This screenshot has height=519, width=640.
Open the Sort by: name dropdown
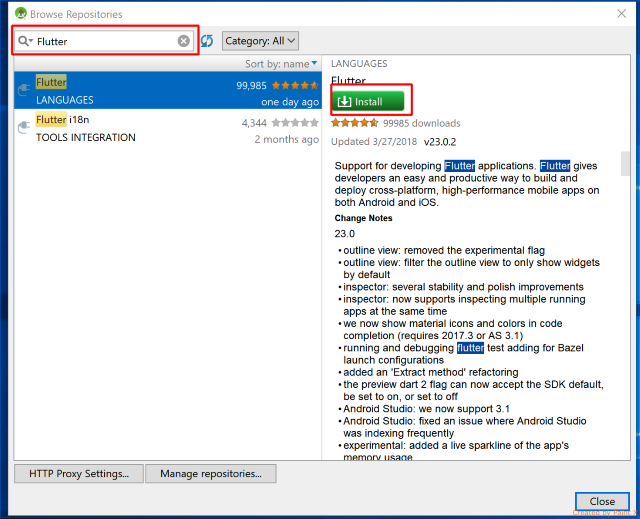pos(283,64)
